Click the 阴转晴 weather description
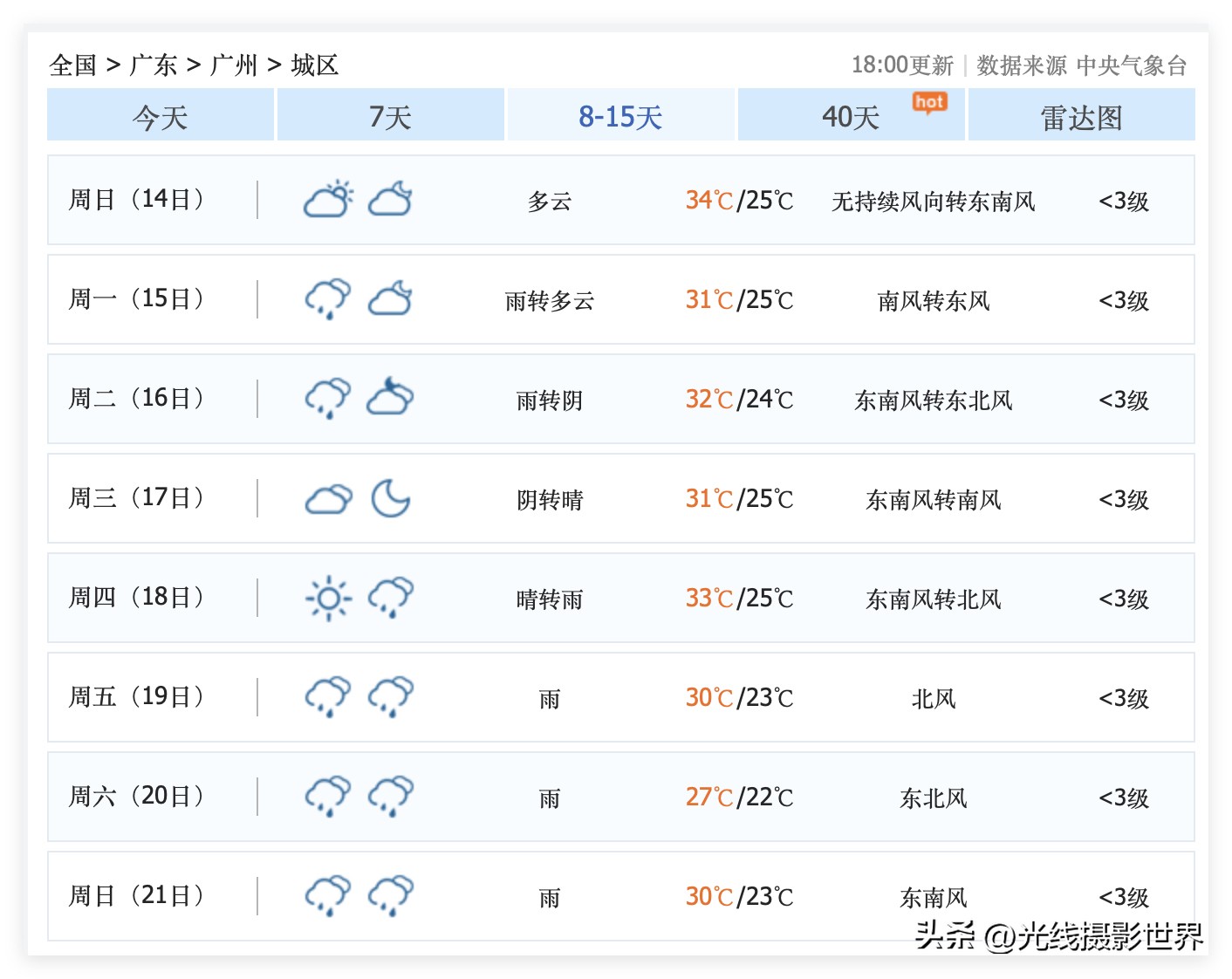 click(550, 500)
